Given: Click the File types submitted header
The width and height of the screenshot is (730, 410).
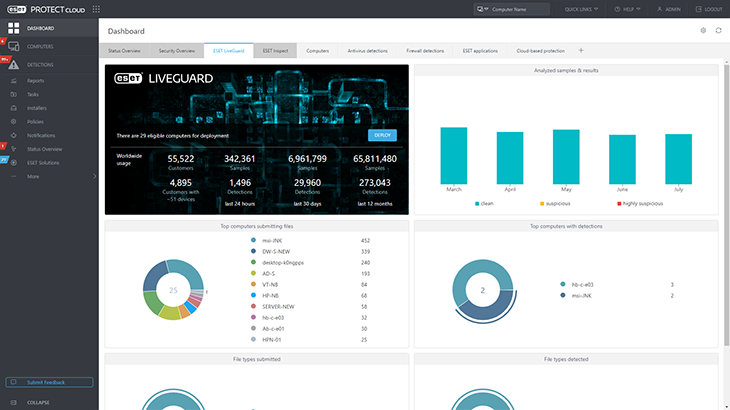Looking at the screenshot, I should click(x=257, y=359).
